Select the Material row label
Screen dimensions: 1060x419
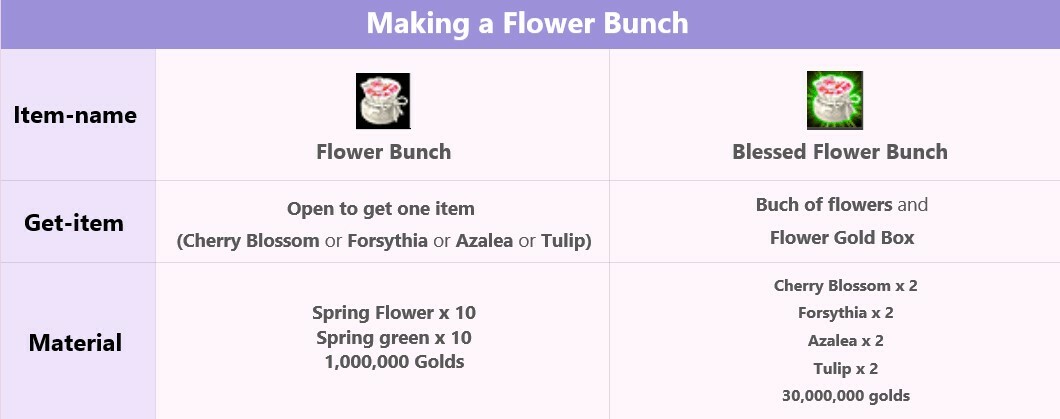point(75,343)
